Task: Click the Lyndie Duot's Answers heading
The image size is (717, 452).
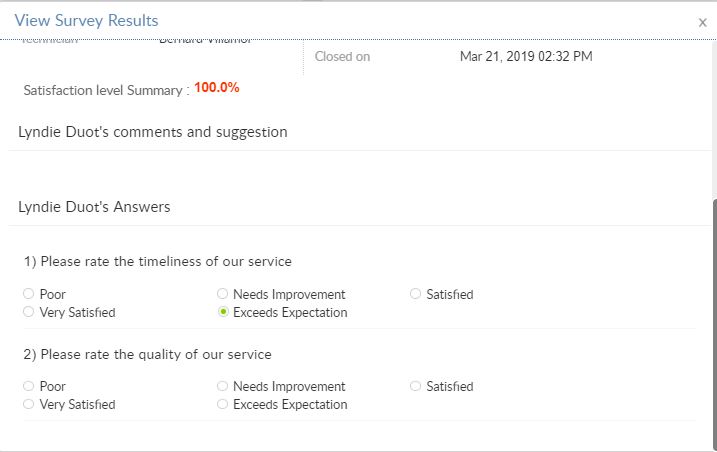Action: click(x=94, y=207)
